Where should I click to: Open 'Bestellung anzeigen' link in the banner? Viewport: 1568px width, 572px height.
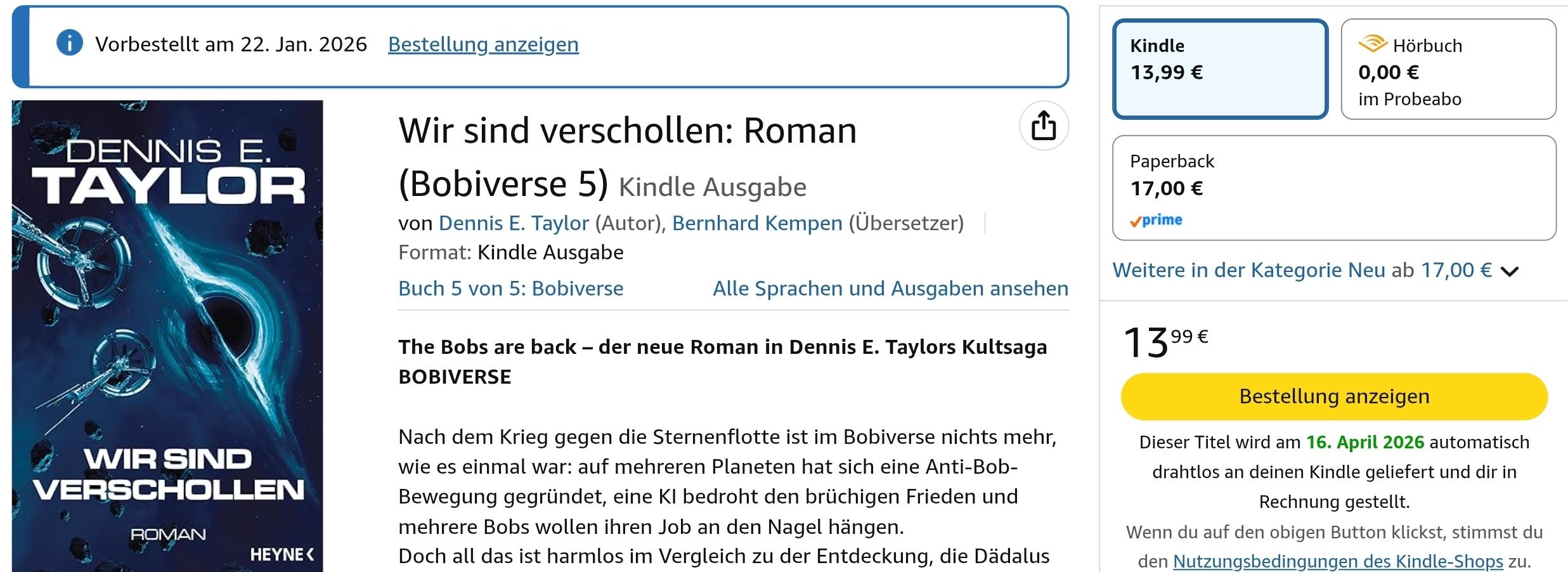[x=483, y=44]
